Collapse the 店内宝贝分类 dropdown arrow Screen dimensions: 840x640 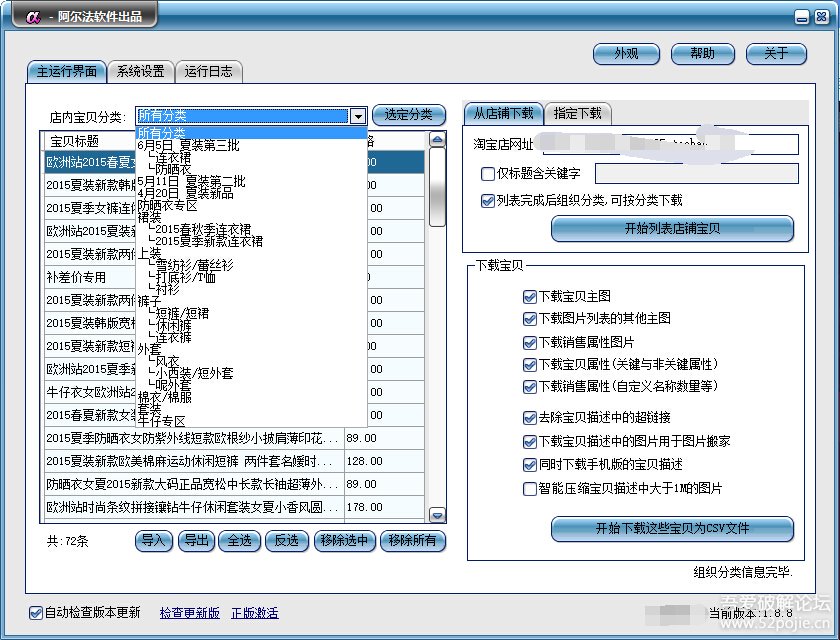click(358, 116)
